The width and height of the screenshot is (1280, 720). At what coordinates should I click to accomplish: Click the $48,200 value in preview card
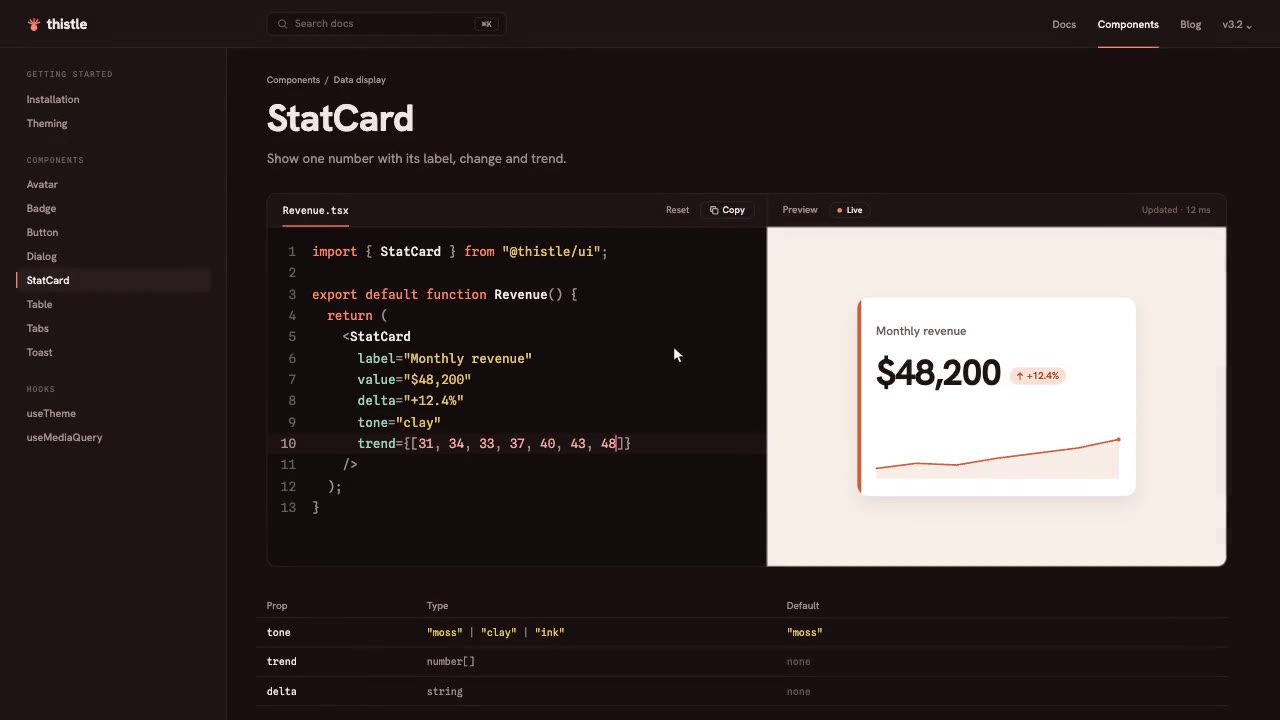[x=938, y=373]
